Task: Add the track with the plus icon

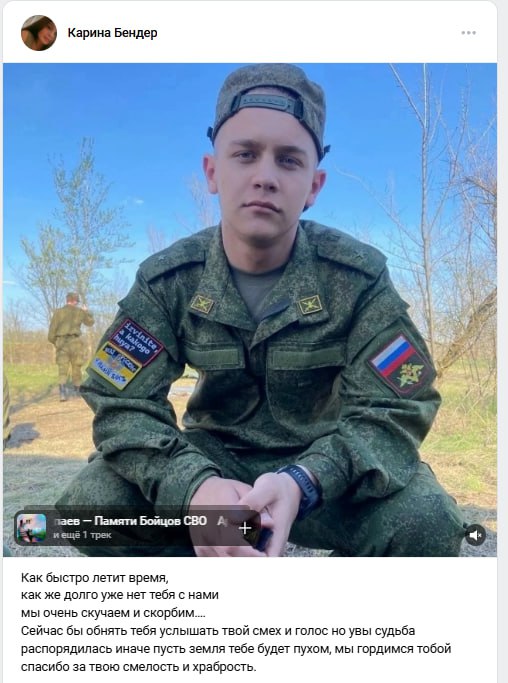Action: click(245, 528)
